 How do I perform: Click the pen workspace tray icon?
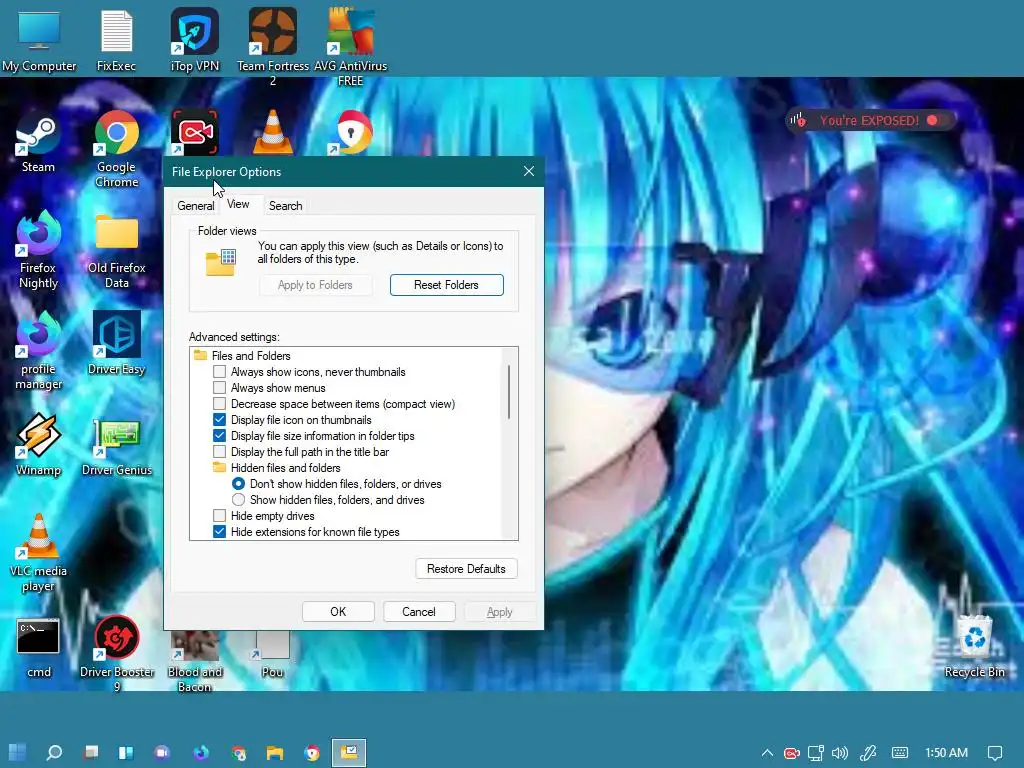coord(868,753)
